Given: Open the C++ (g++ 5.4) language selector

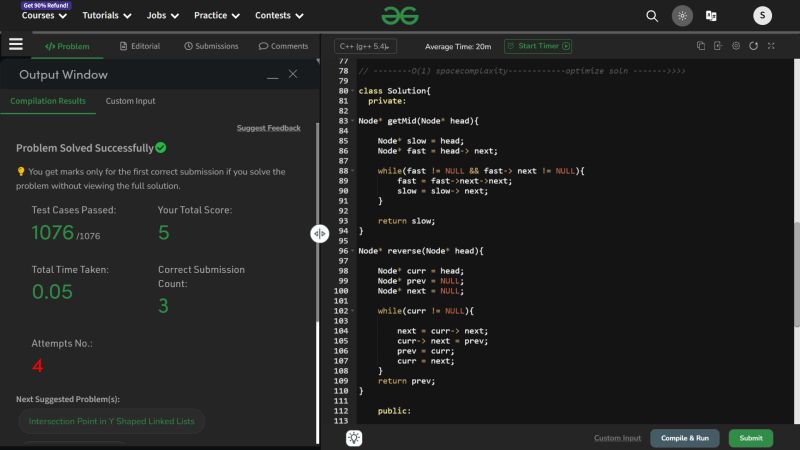Looking at the screenshot, I should (365, 46).
